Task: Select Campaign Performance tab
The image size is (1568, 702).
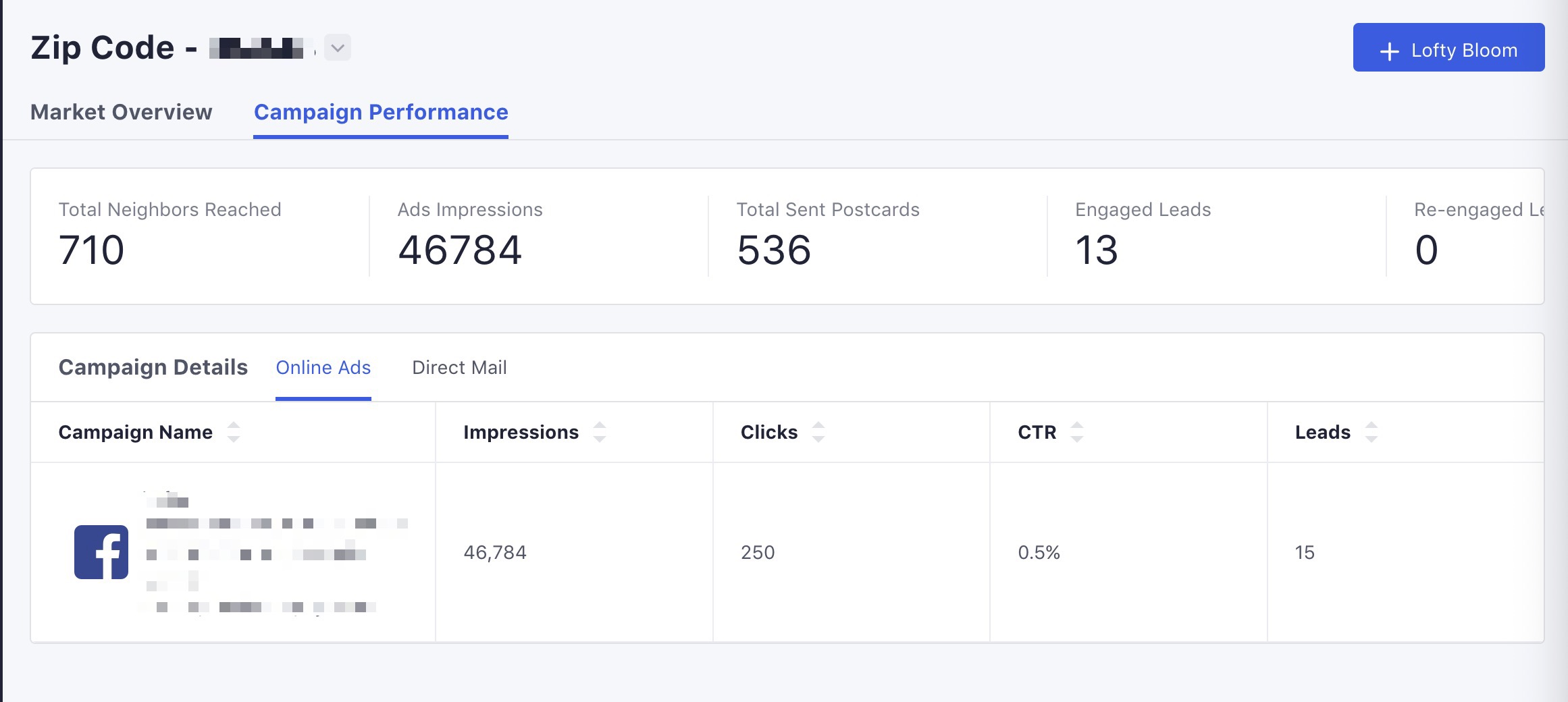Action: (x=381, y=112)
